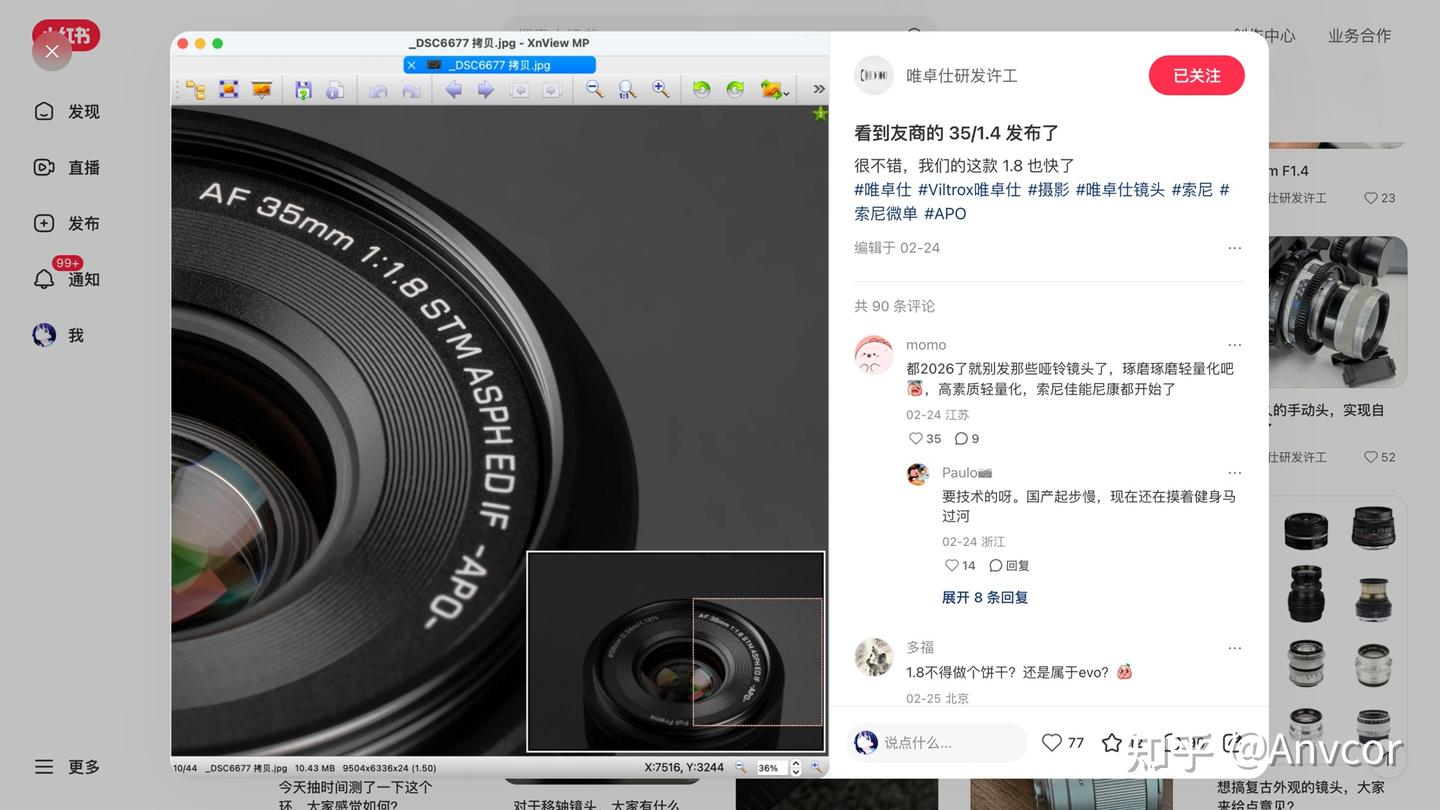Open momo's avatar

pyautogui.click(x=874, y=355)
